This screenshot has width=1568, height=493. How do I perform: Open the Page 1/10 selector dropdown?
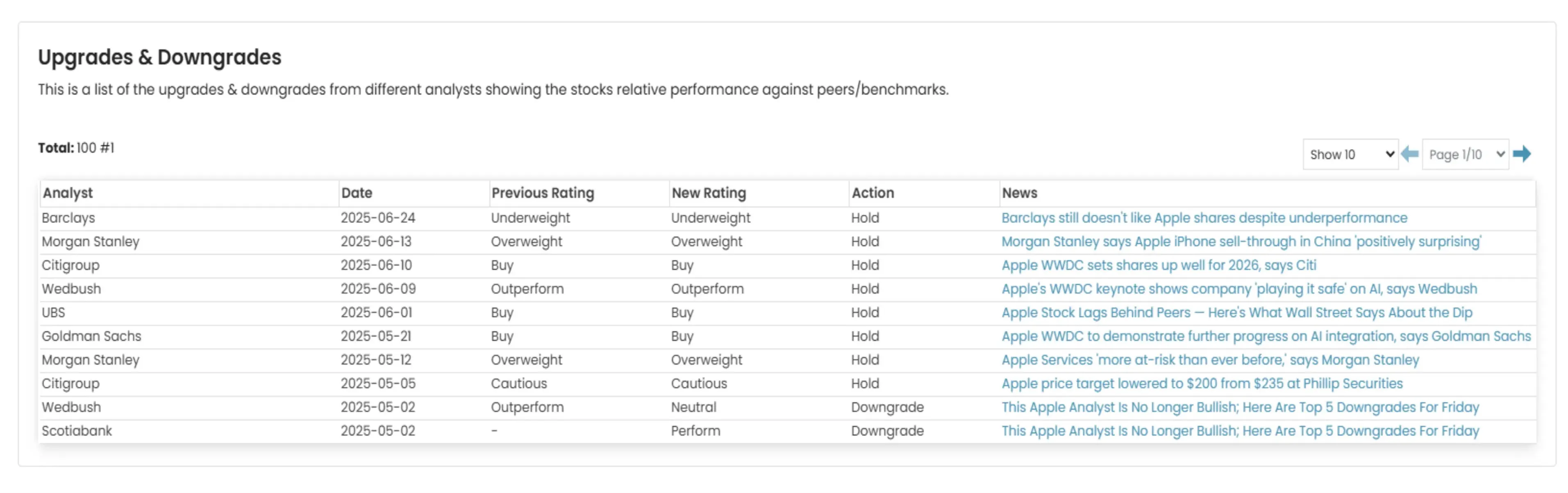[x=1465, y=154]
